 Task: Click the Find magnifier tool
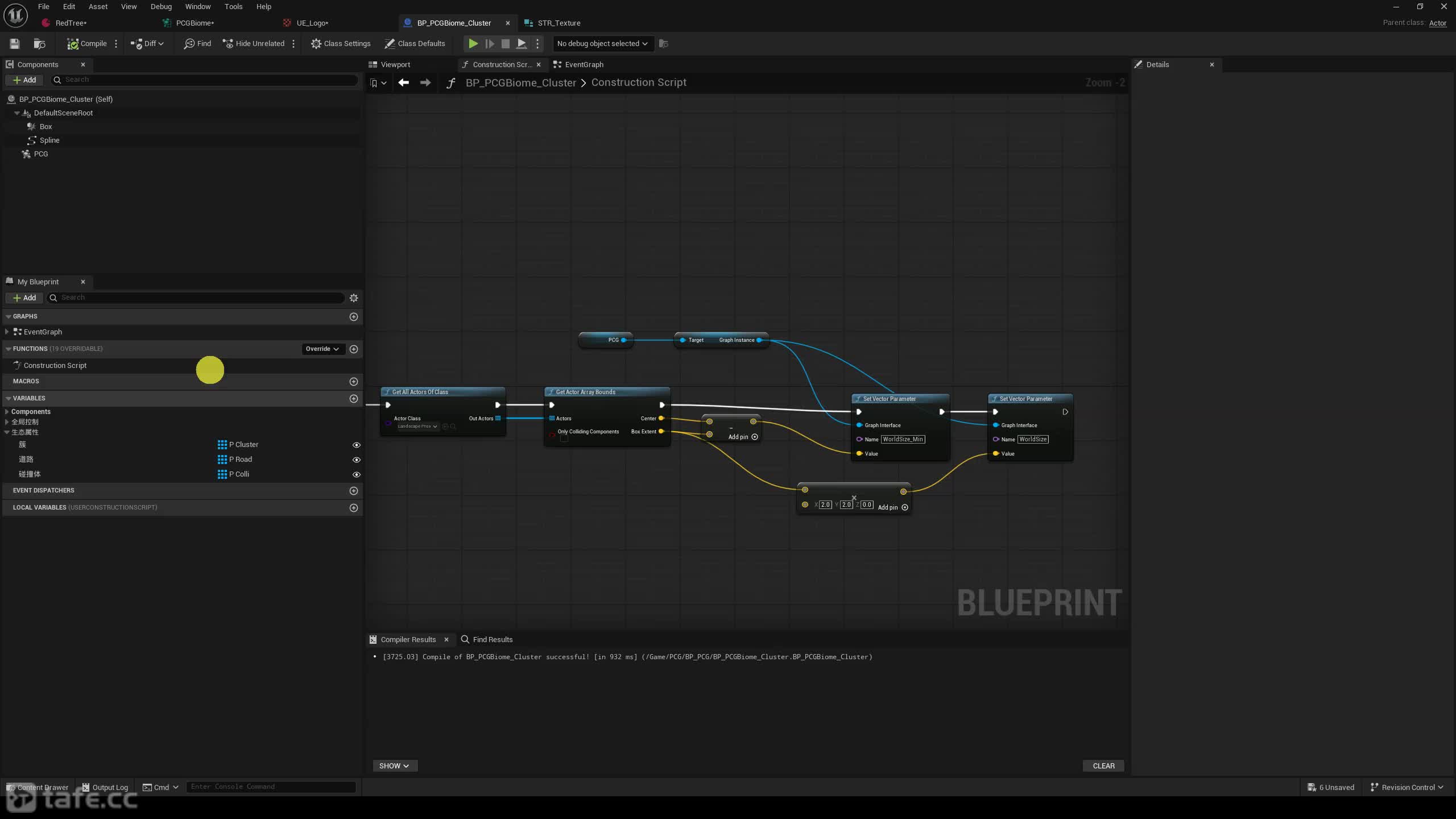197,44
